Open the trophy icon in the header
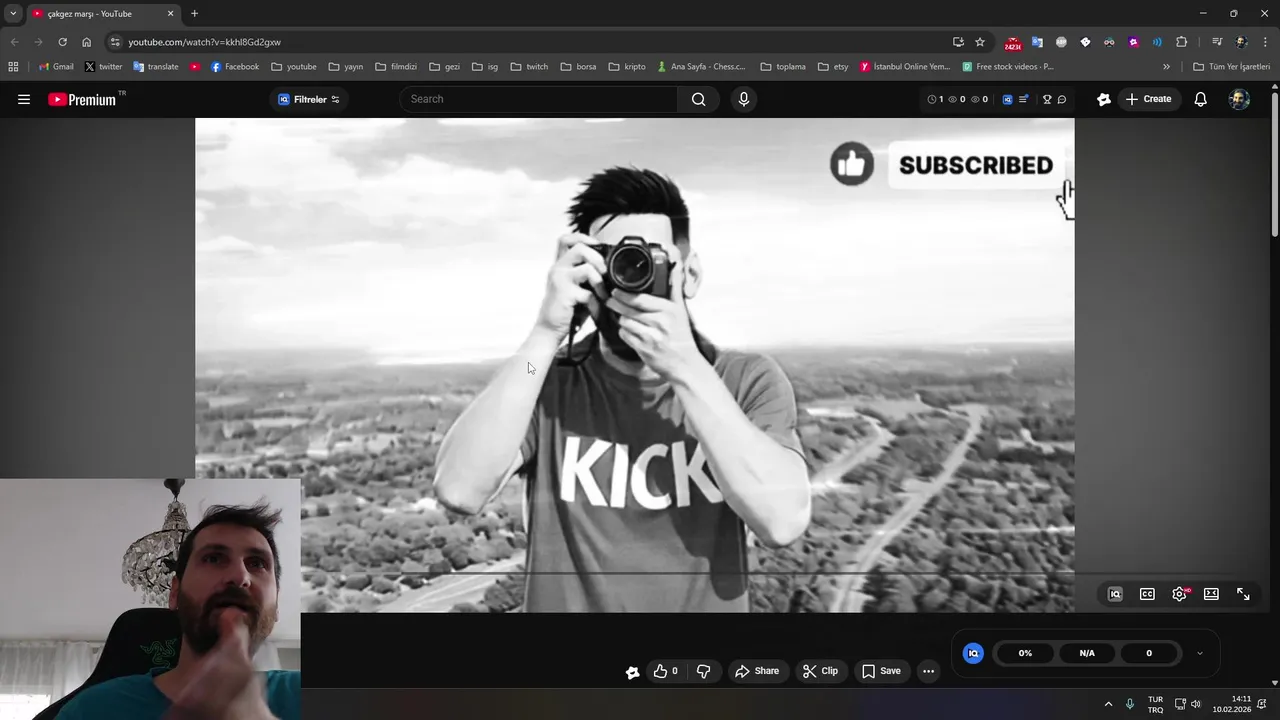Screen dimensions: 1280x720 (1047, 99)
